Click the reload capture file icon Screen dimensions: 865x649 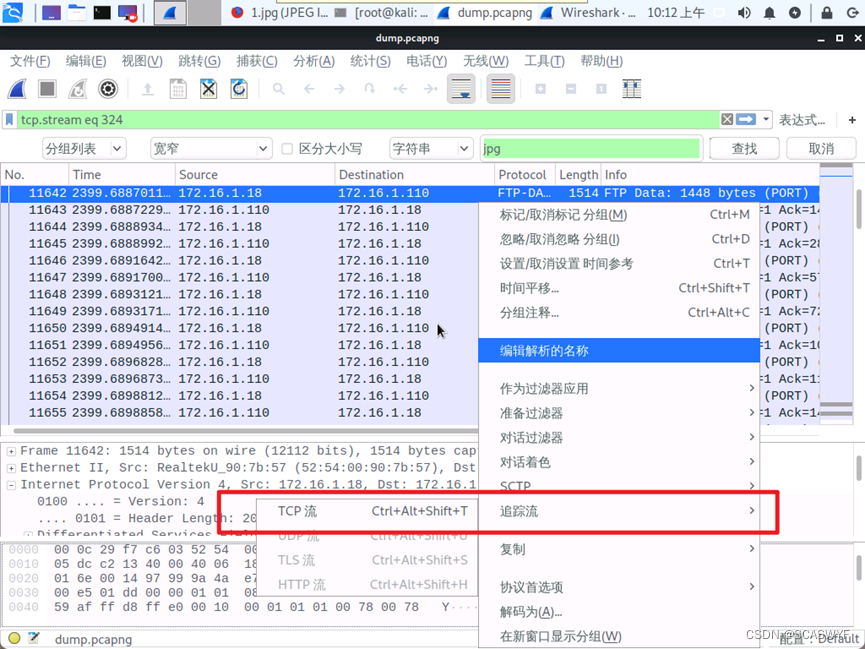239,89
